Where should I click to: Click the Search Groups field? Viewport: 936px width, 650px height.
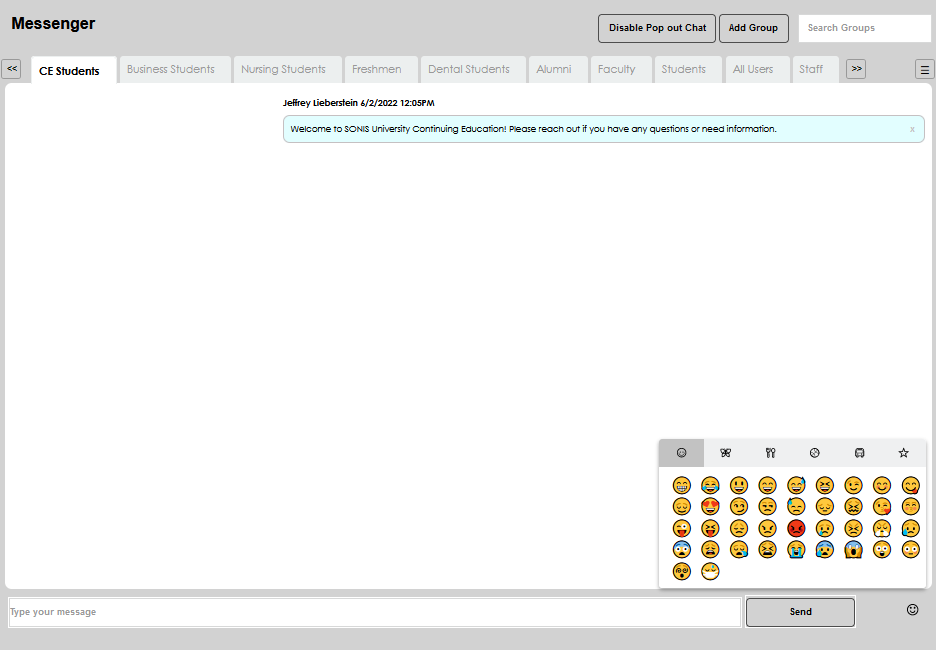pos(864,27)
